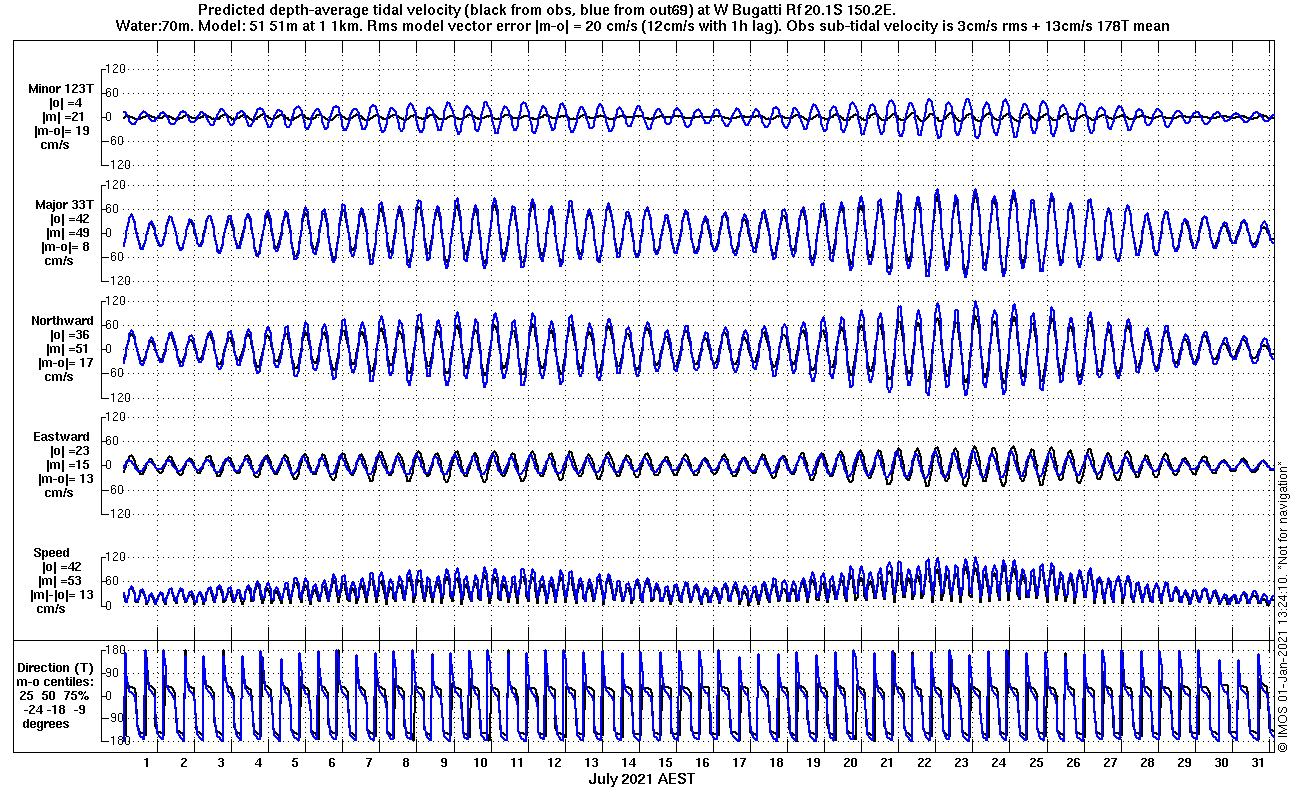Click day '1' on the date axis

tap(147, 762)
